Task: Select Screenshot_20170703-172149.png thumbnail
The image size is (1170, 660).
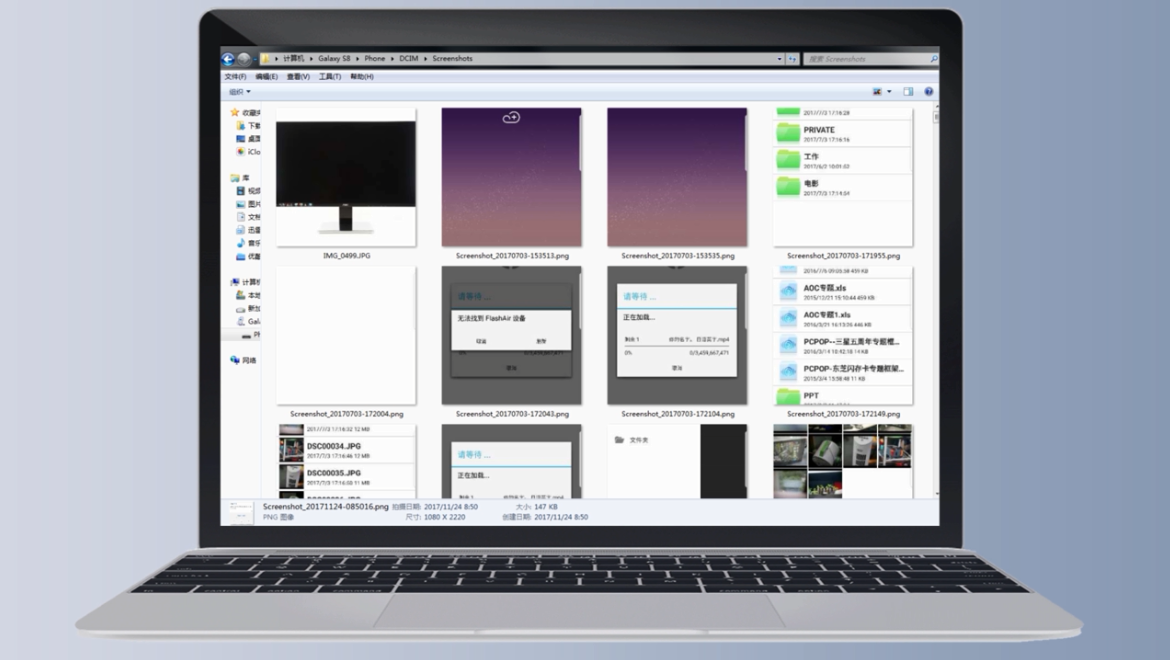Action: coord(843,336)
